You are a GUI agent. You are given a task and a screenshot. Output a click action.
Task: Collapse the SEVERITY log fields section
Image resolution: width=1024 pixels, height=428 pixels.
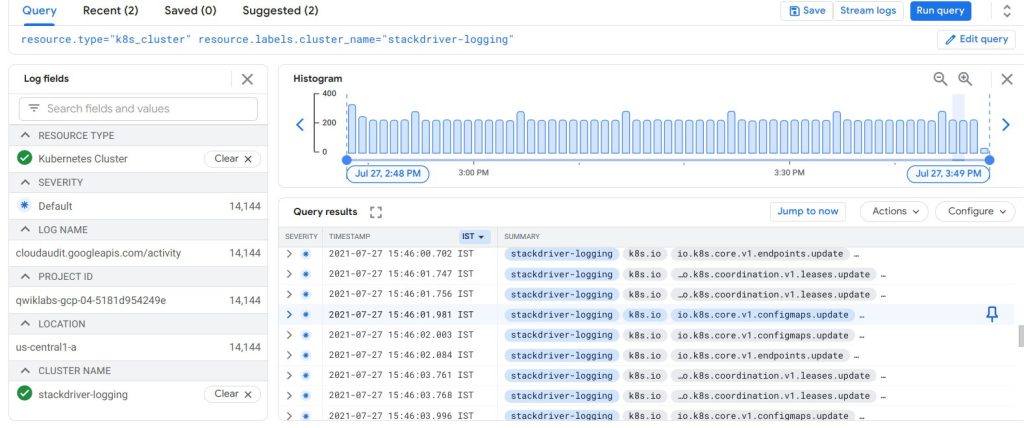(x=25, y=182)
